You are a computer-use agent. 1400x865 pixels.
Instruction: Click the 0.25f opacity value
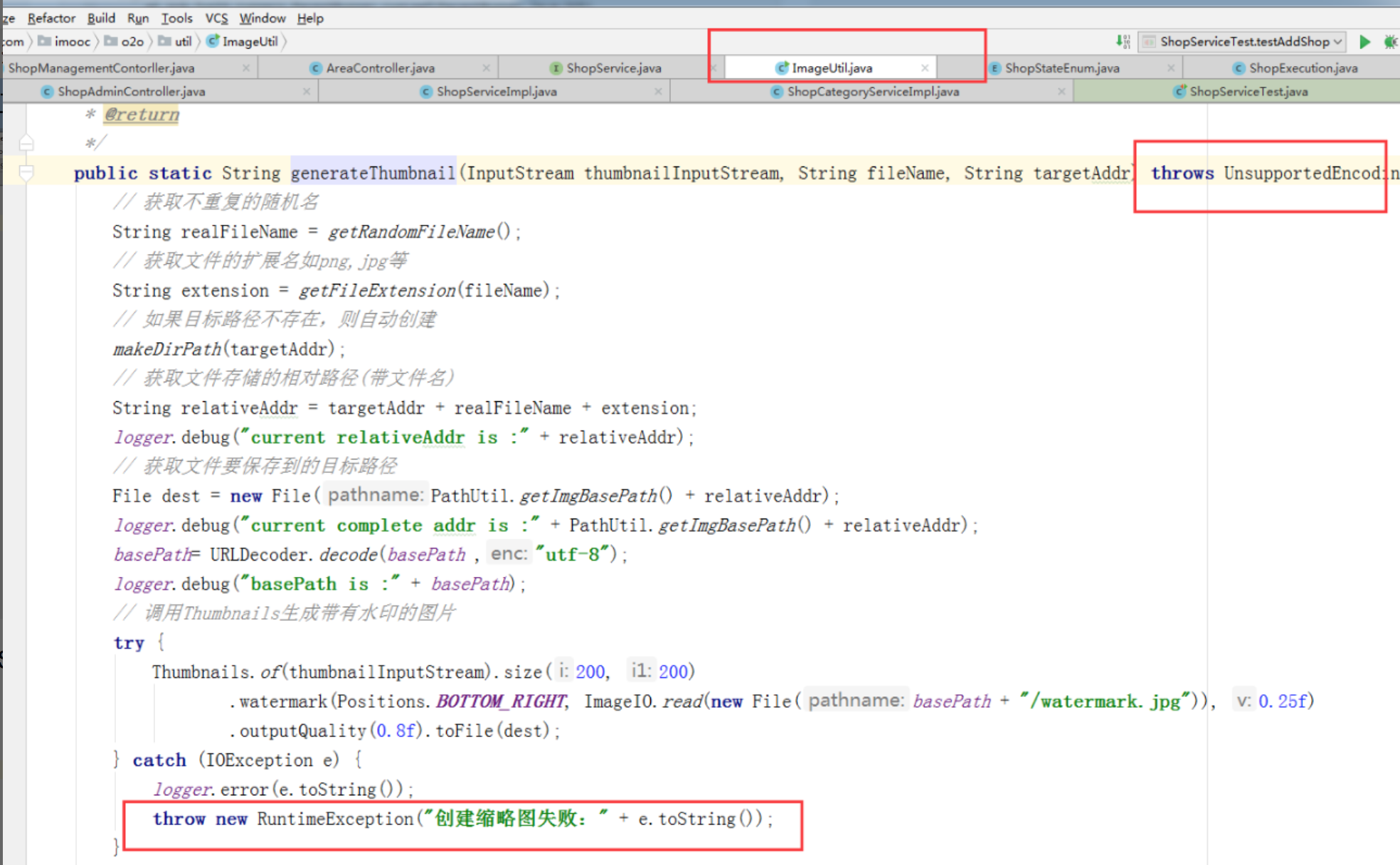1281,701
